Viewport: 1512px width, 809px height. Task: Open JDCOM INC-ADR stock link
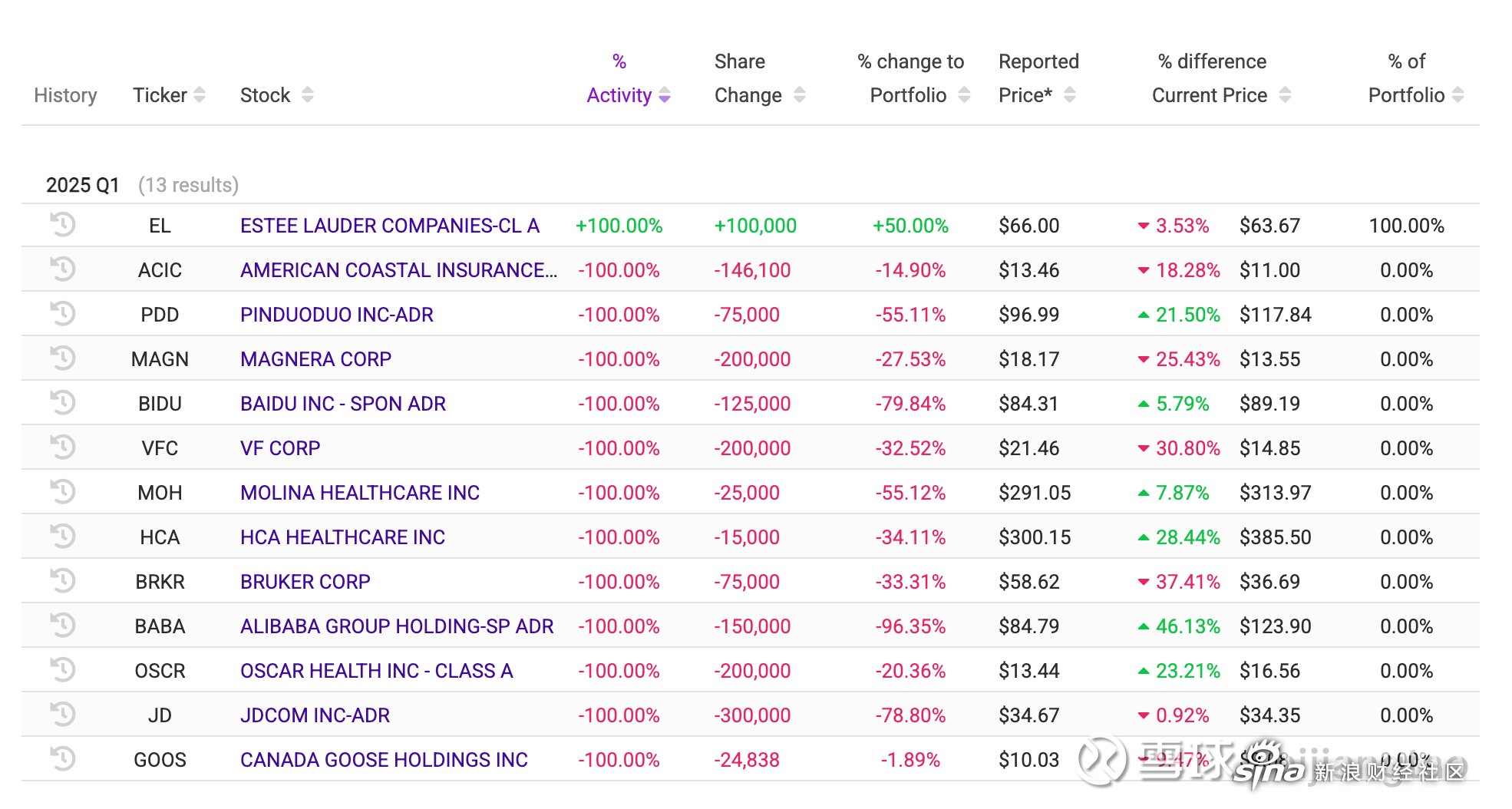point(315,715)
